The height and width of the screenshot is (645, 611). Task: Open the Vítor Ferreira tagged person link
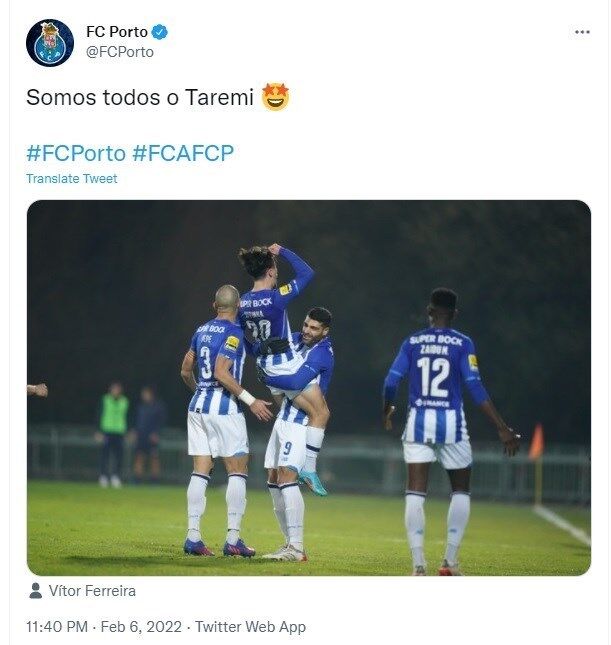92,591
